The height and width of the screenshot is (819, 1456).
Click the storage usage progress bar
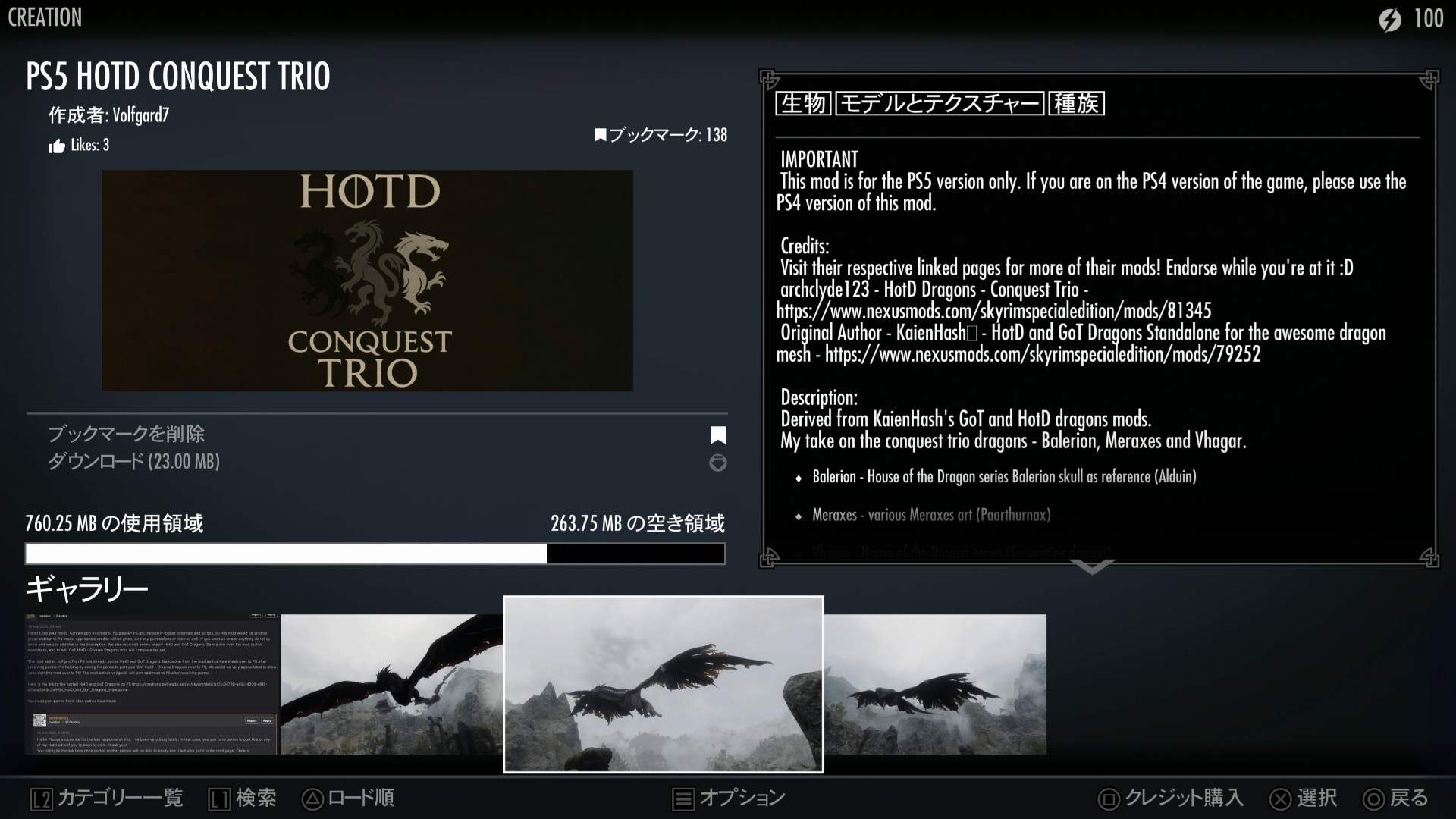375,554
